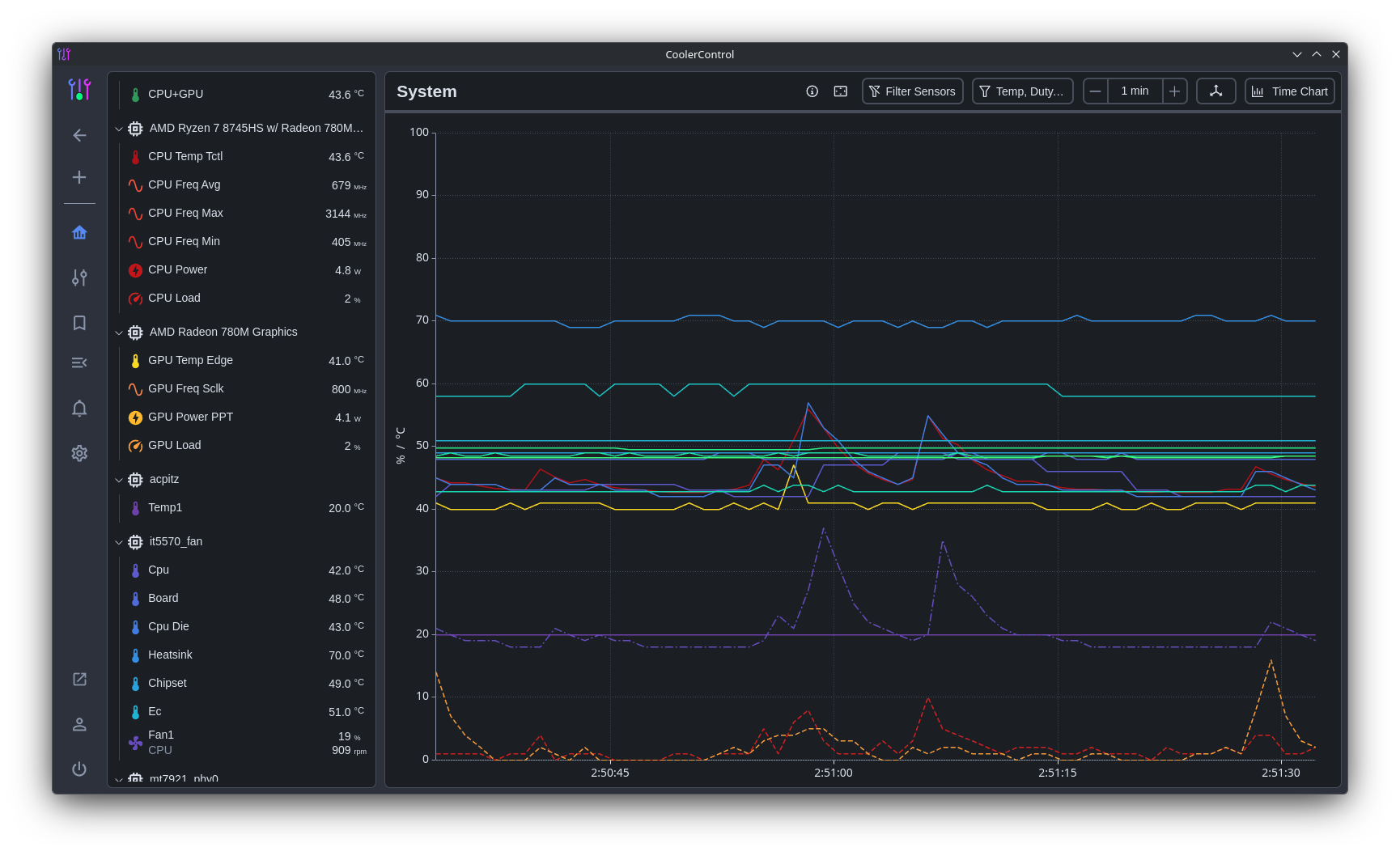Viewport: 1400px width, 856px height.
Task: Decrease the 1 min time range with minus
Action: [1095, 91]
